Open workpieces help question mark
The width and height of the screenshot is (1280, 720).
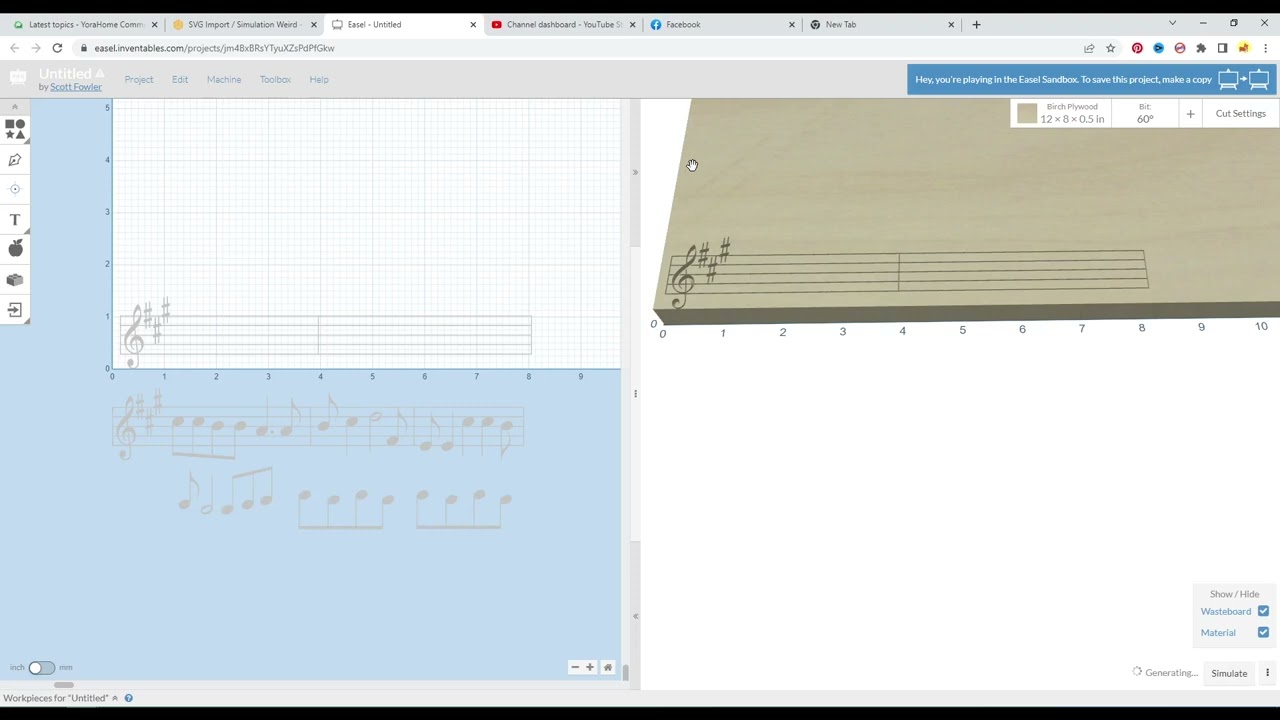pos(128,698)
